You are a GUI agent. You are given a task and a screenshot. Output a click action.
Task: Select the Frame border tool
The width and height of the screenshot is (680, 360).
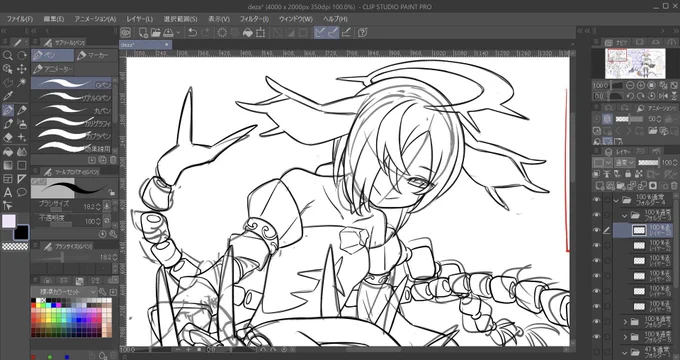click(8, 179)
